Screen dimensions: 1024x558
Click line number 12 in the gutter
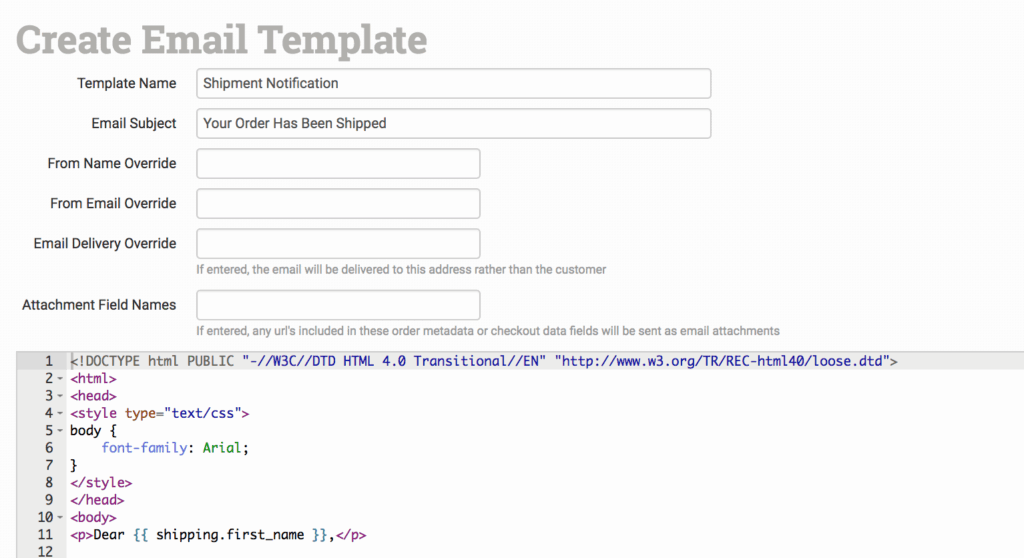coord(45,552)
